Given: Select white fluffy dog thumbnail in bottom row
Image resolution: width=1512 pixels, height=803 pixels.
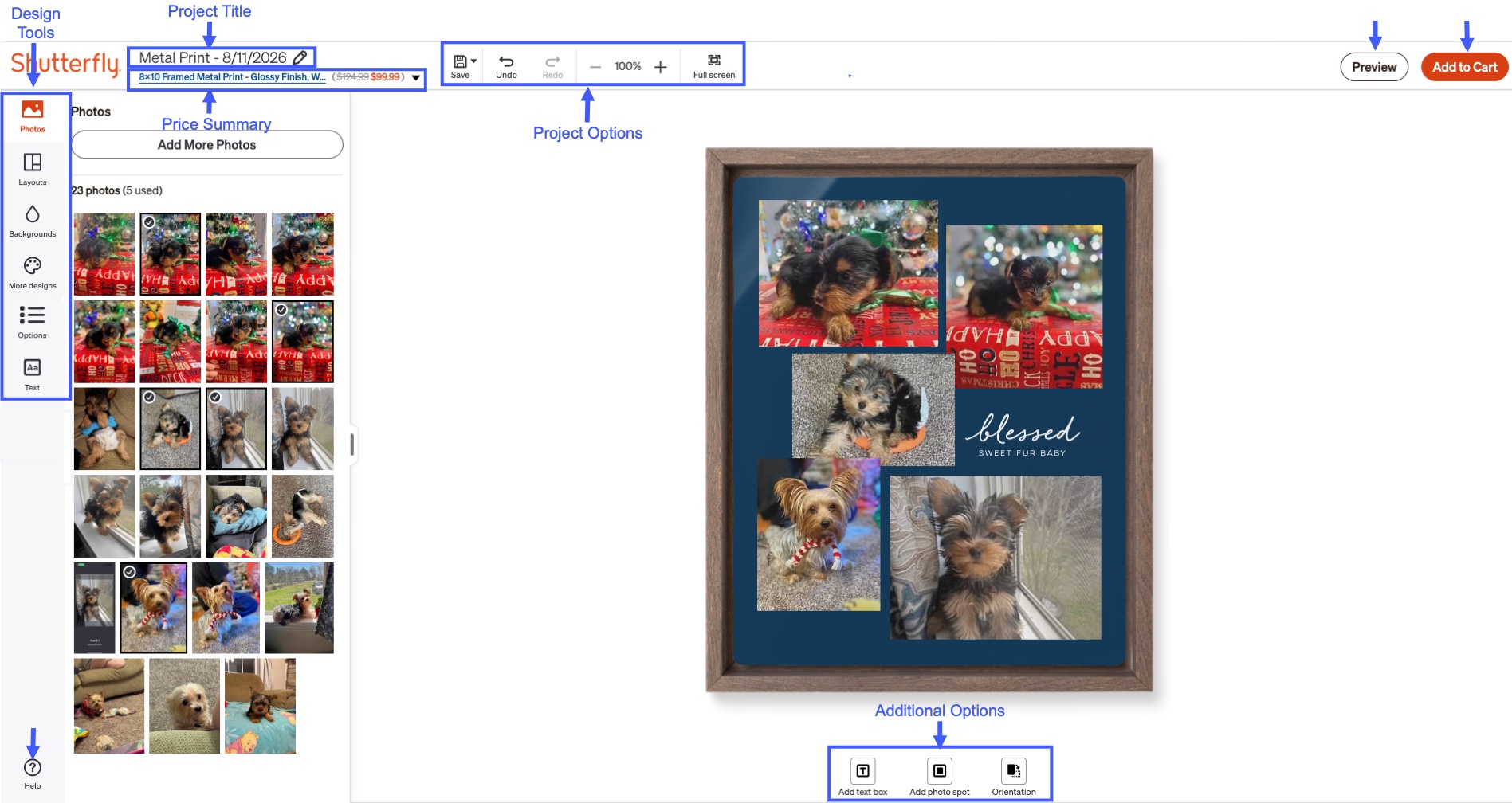Looking at the screenshot, I should click(184, 706).
